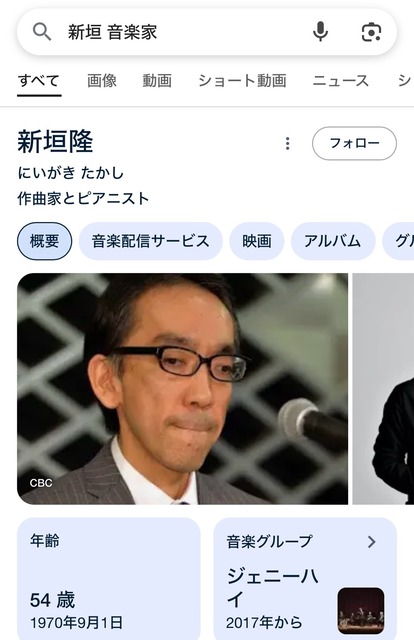Open the 年齢 54歳 info card
The image size is (414, 640).
tap(109, 579)
